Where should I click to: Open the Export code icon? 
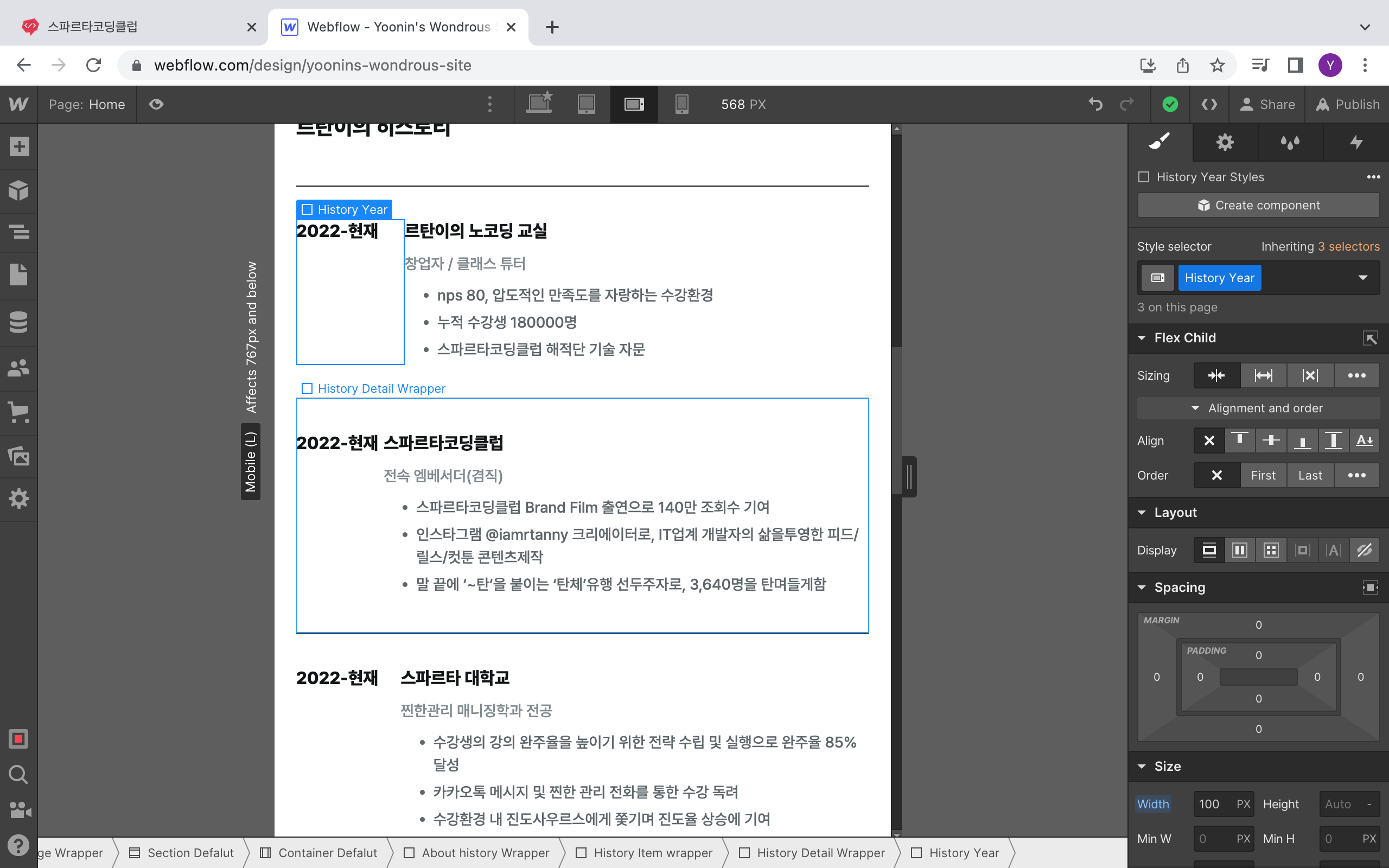(1209, 104)
